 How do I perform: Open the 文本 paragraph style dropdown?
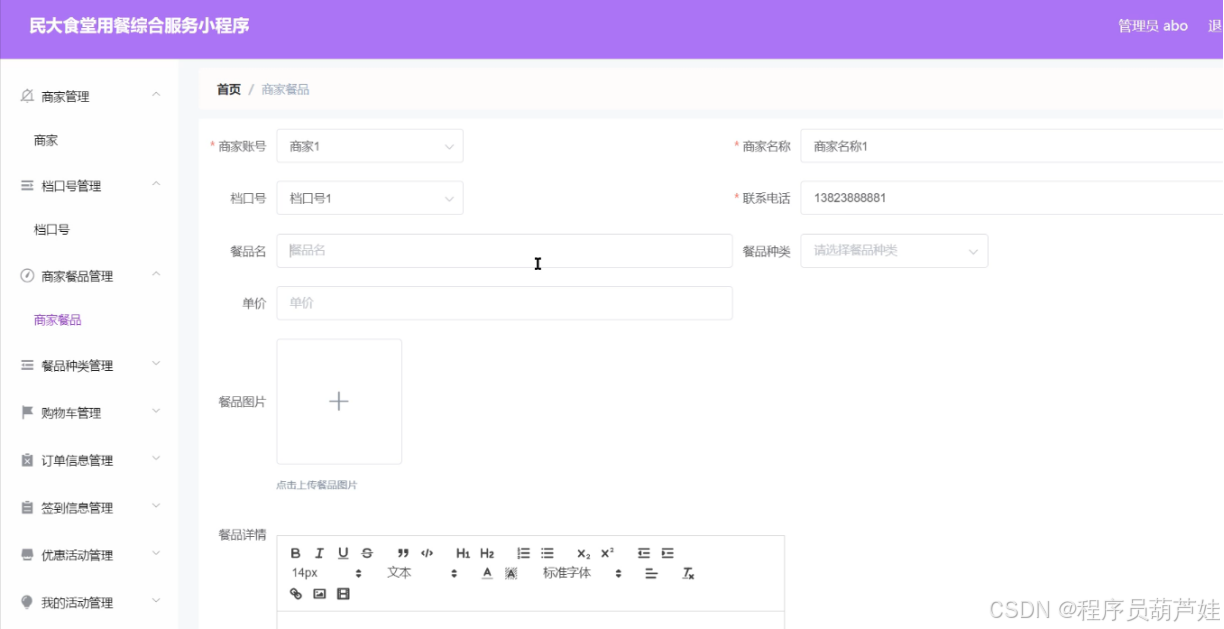[x=422, y=574]
